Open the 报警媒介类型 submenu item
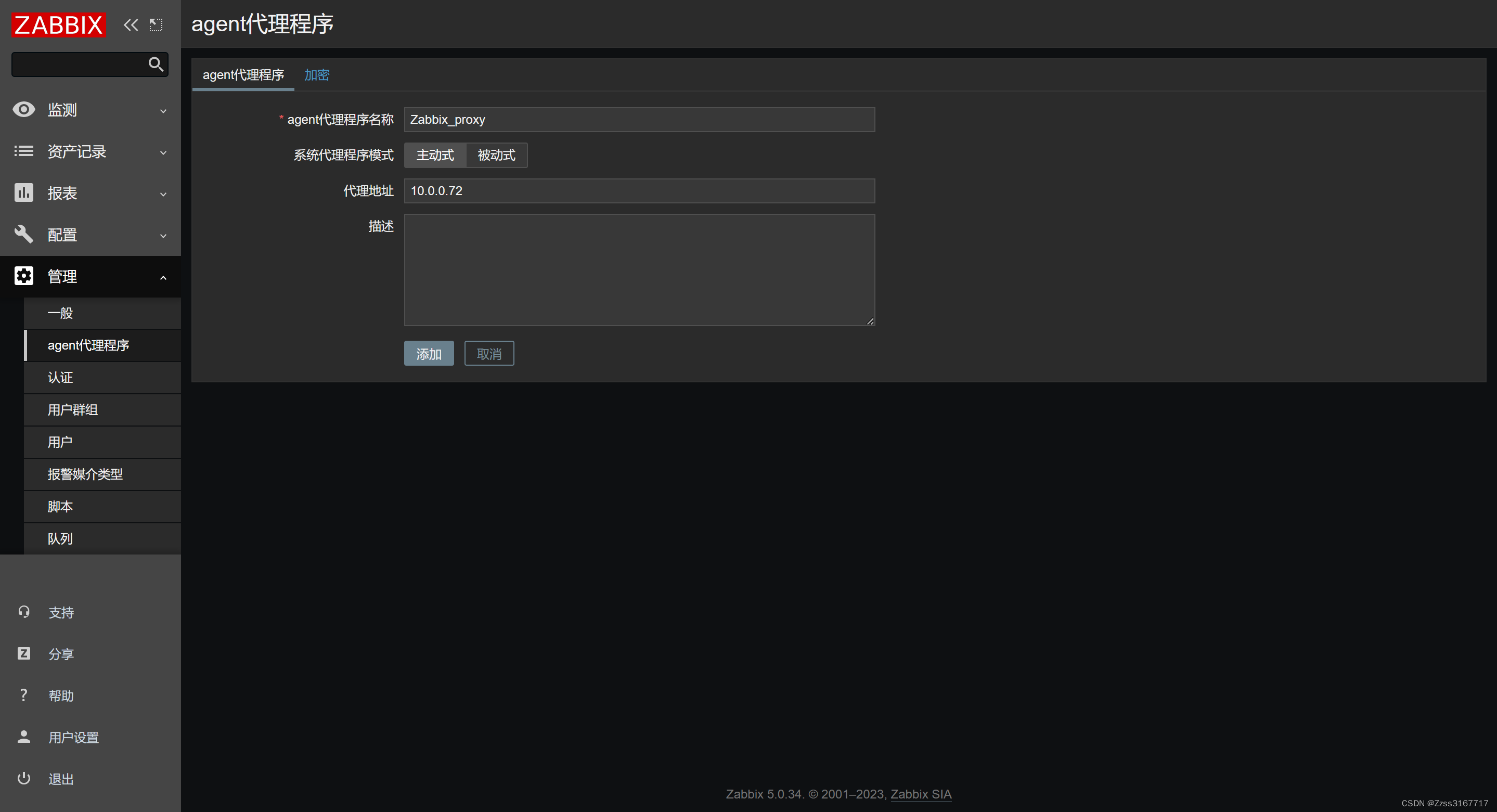Screen dimensions: 1497x812 coord(102,474)
